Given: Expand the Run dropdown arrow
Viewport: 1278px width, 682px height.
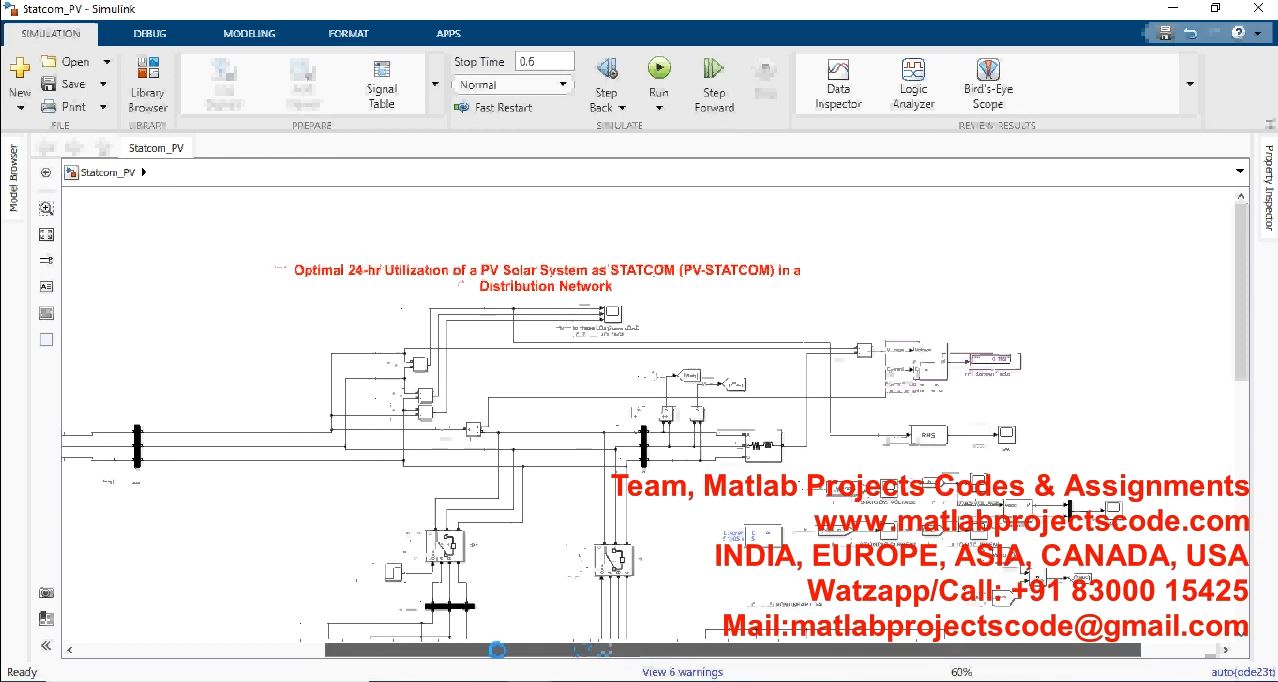Looking at the screenshot, I should (x=659, y=107).
